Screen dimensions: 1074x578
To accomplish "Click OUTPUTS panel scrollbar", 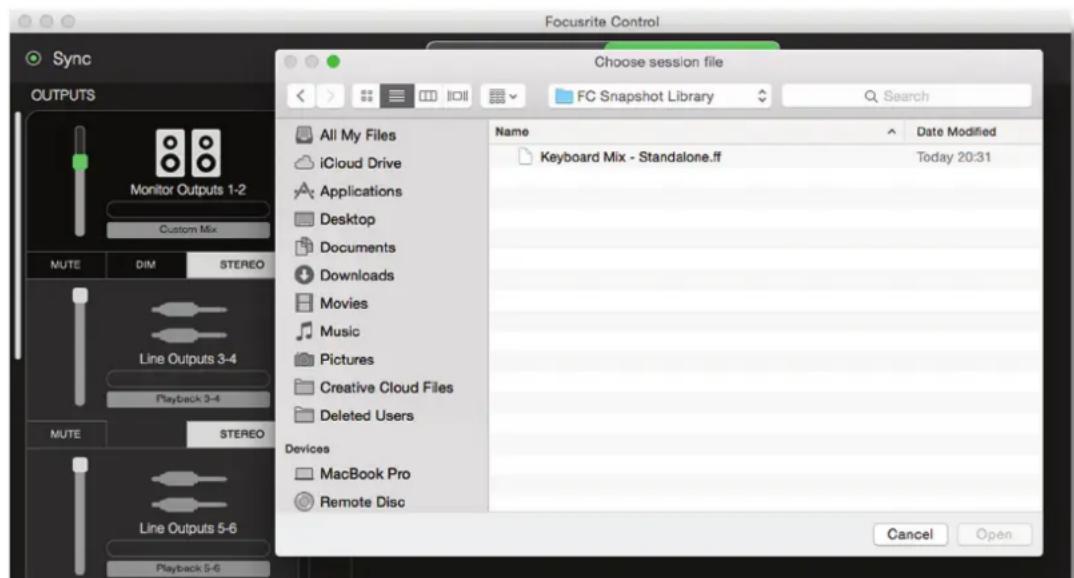I will [18, 236].
